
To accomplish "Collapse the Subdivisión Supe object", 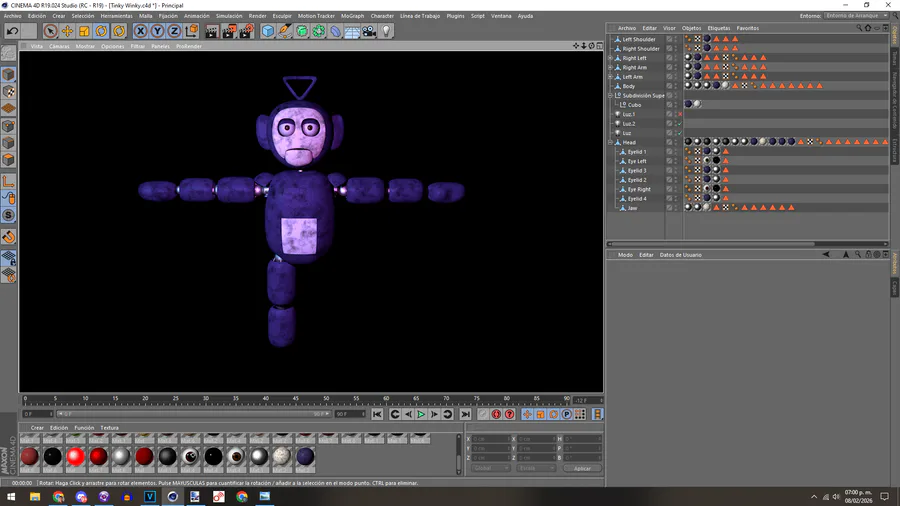I will (x=611, y=95).
